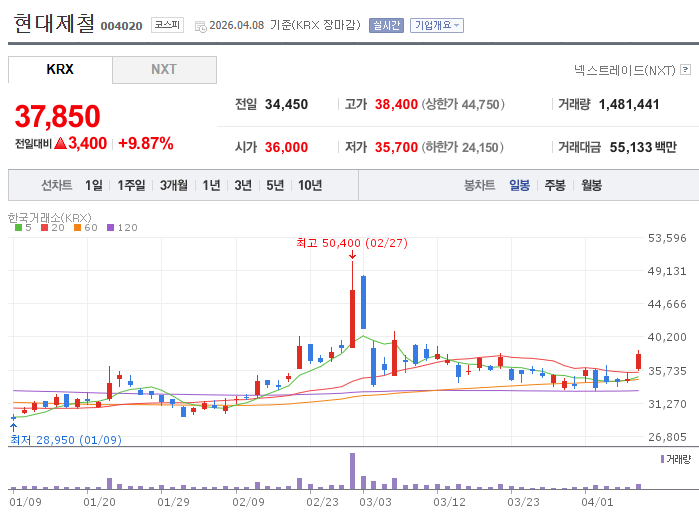699x514 pixels.
Task: Click the tall blue candlestick at 03/03
Action: click(x=363, y=302)
